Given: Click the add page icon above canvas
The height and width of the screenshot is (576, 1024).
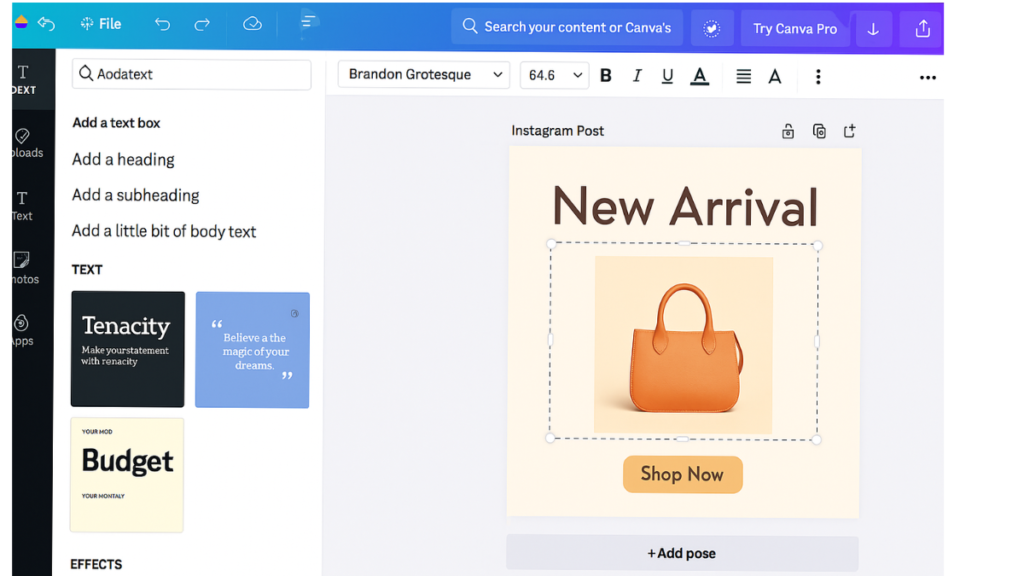Looking at the screenshot, I should (x=849, y=131).
